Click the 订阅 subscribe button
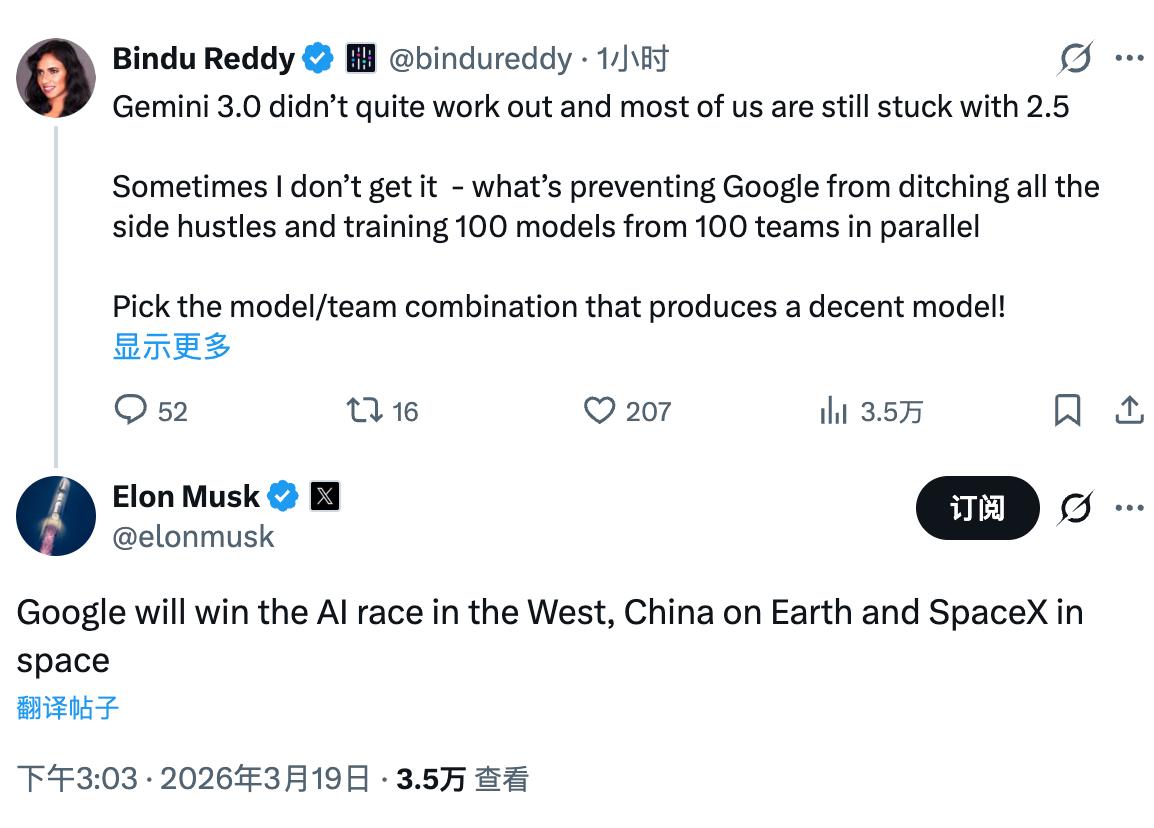The width and height of the screenshot is (1154, 828). tap(977, 508)
